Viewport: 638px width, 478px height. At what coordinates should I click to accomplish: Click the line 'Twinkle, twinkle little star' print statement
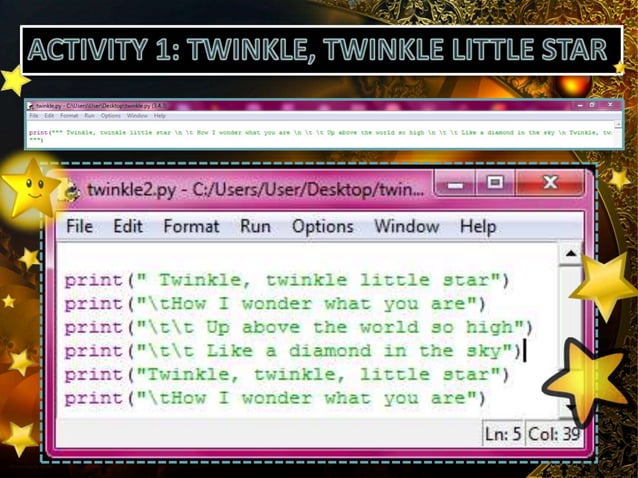286,280
